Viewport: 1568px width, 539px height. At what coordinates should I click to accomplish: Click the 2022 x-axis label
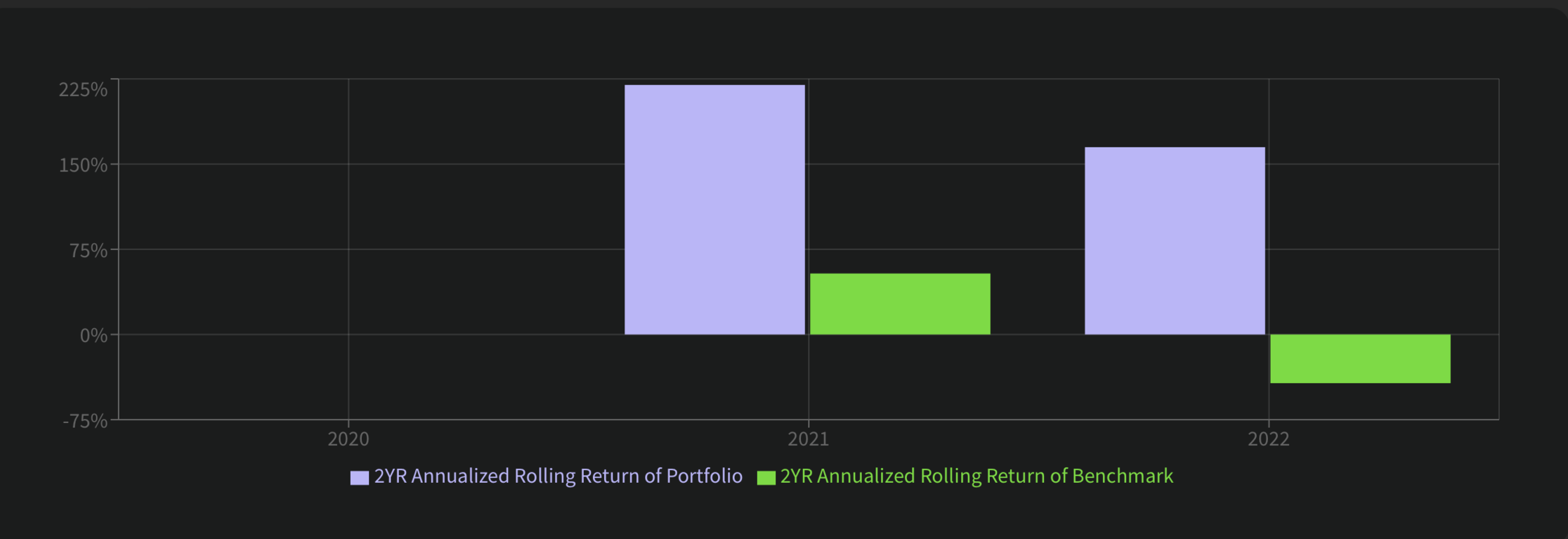pos(1269,439)
